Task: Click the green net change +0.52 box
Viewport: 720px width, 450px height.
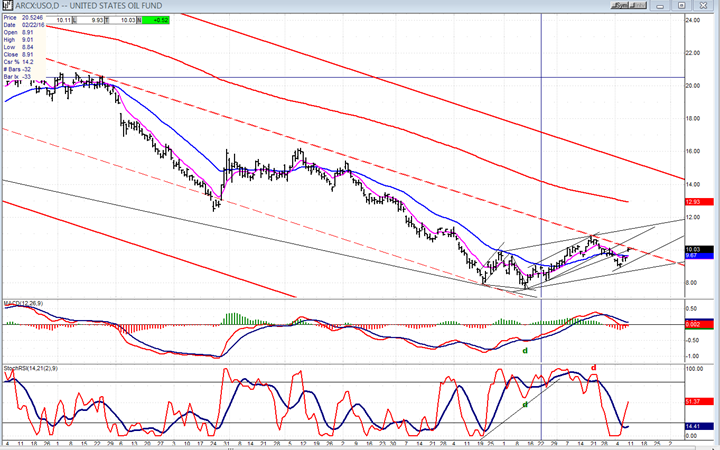Action: [156, 18]
